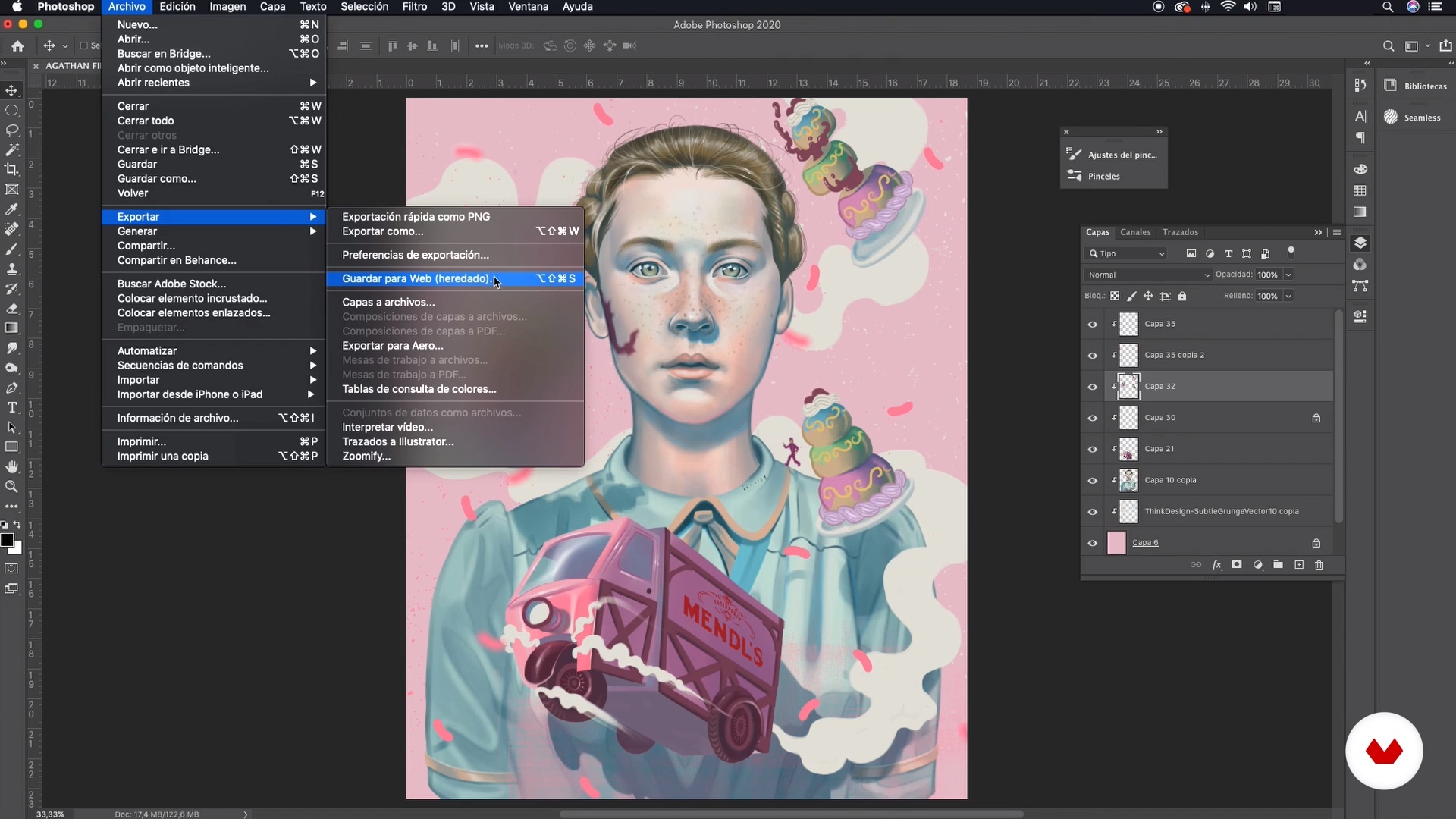Open the Tipo layer filter dropdown

1127,253
